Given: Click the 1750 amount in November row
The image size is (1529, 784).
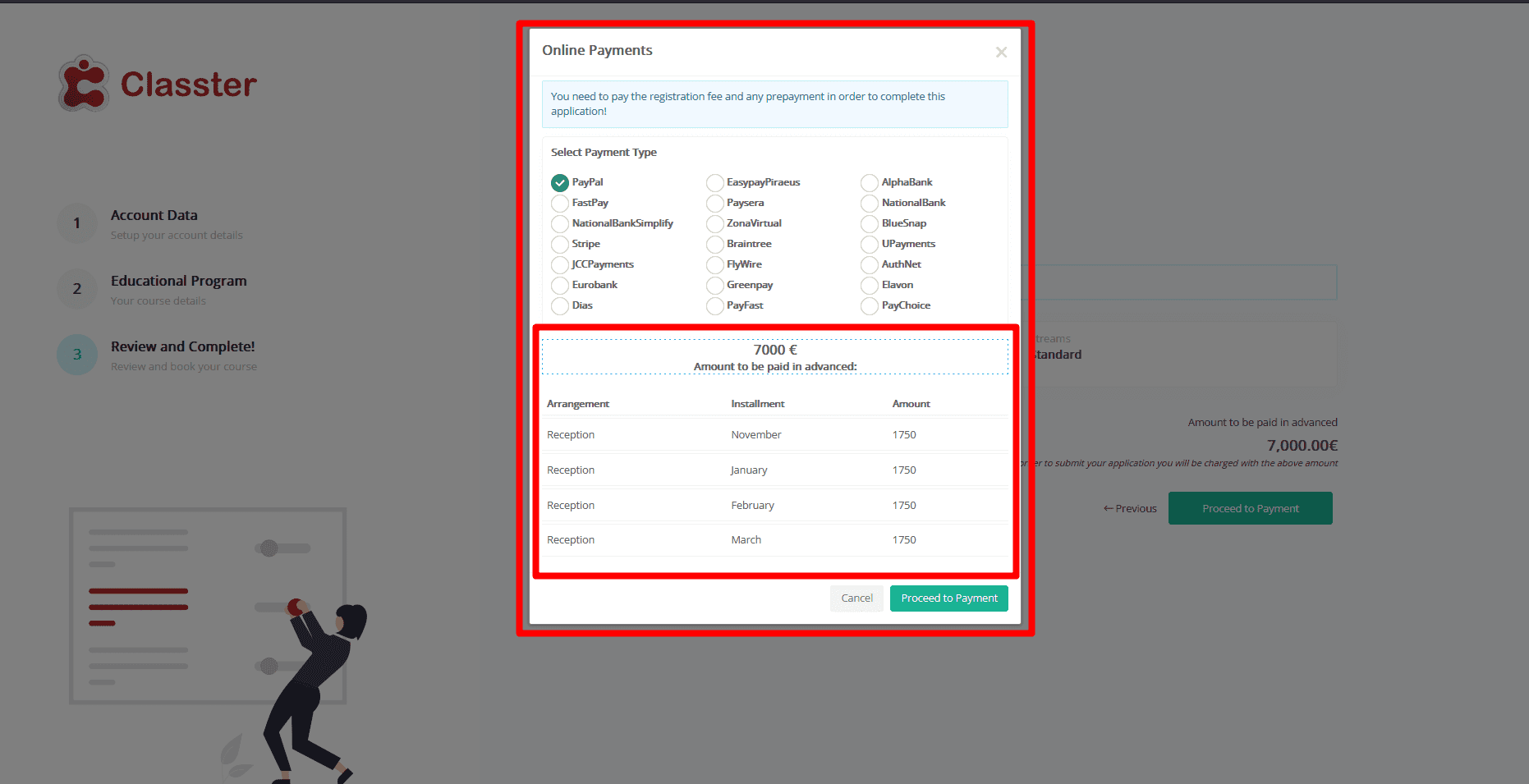Looking at the screenshot, I should tap(904, 435).
